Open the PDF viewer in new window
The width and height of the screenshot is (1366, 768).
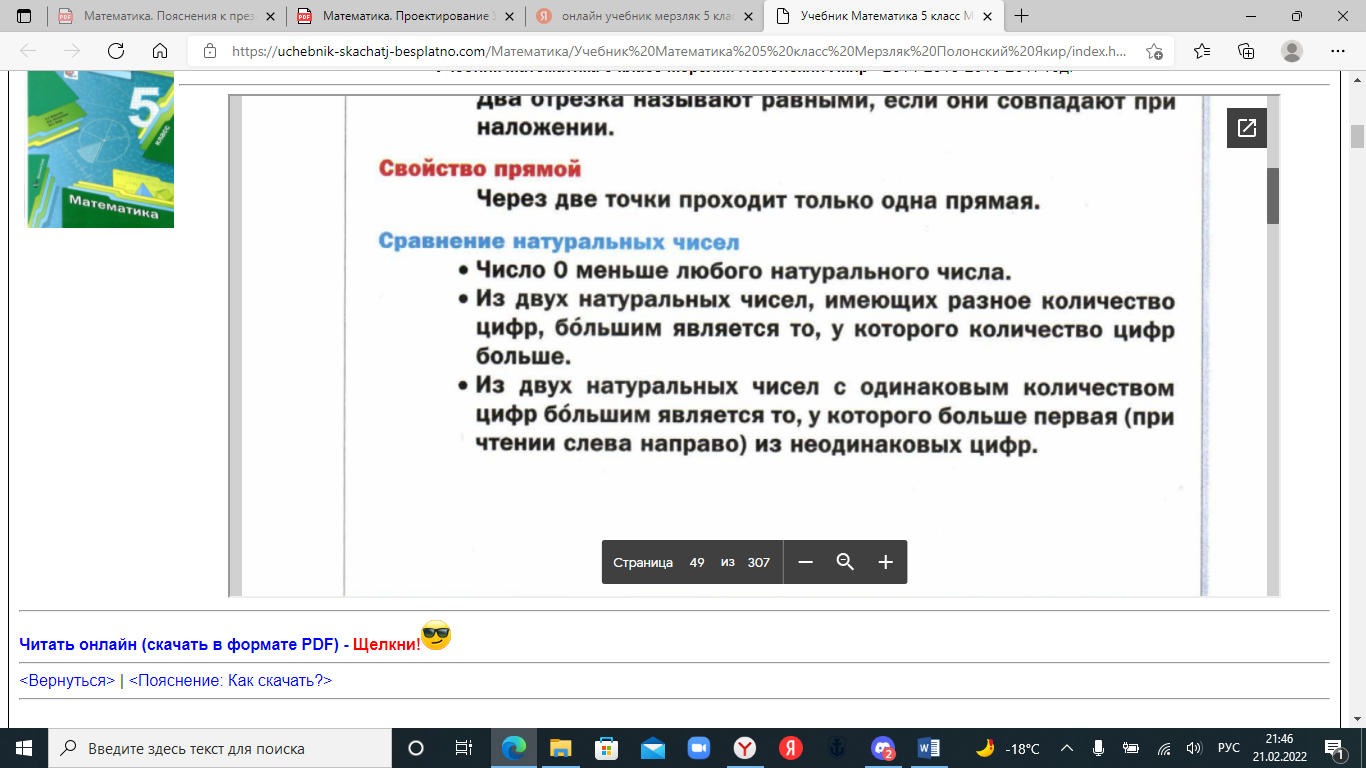1247,128
